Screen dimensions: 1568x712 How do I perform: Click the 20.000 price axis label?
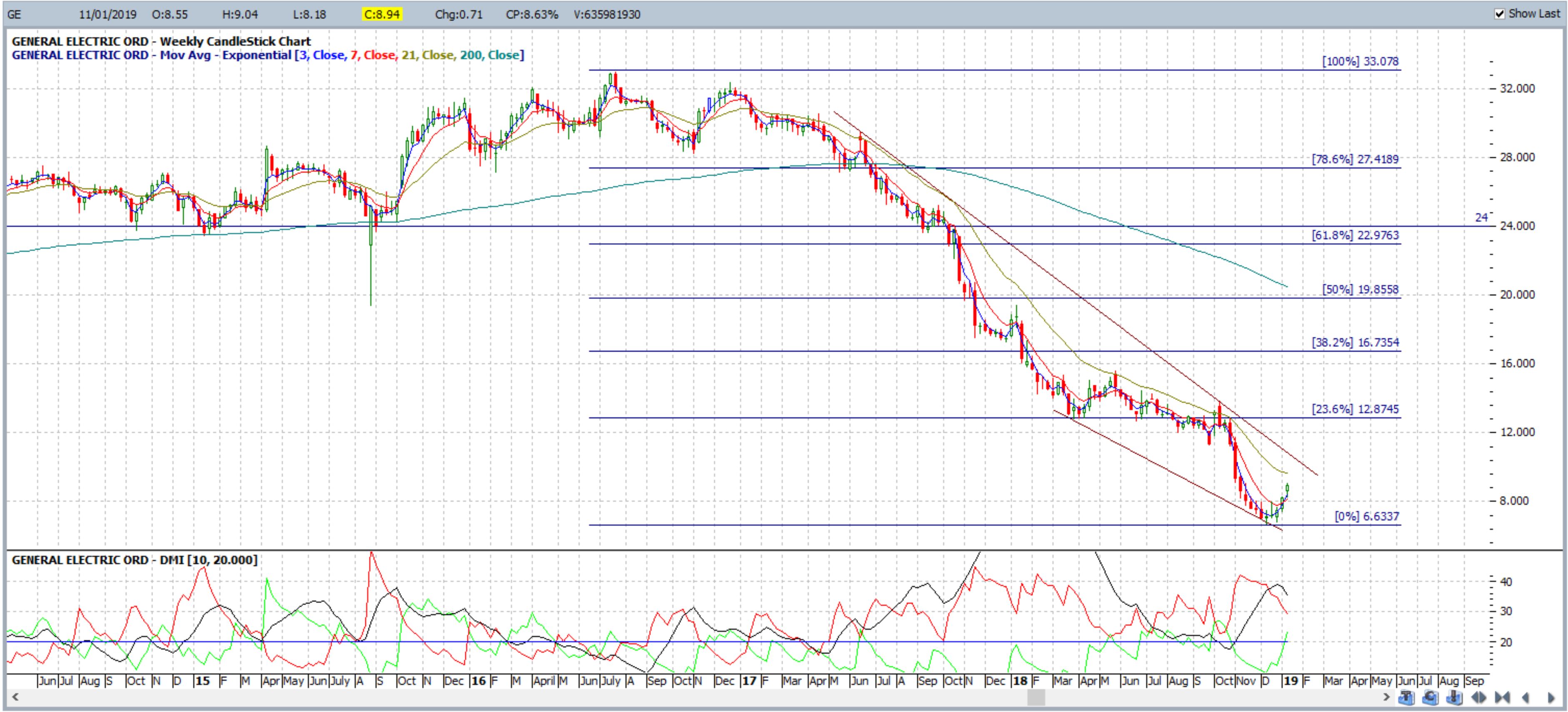[x=1518, y=295]
